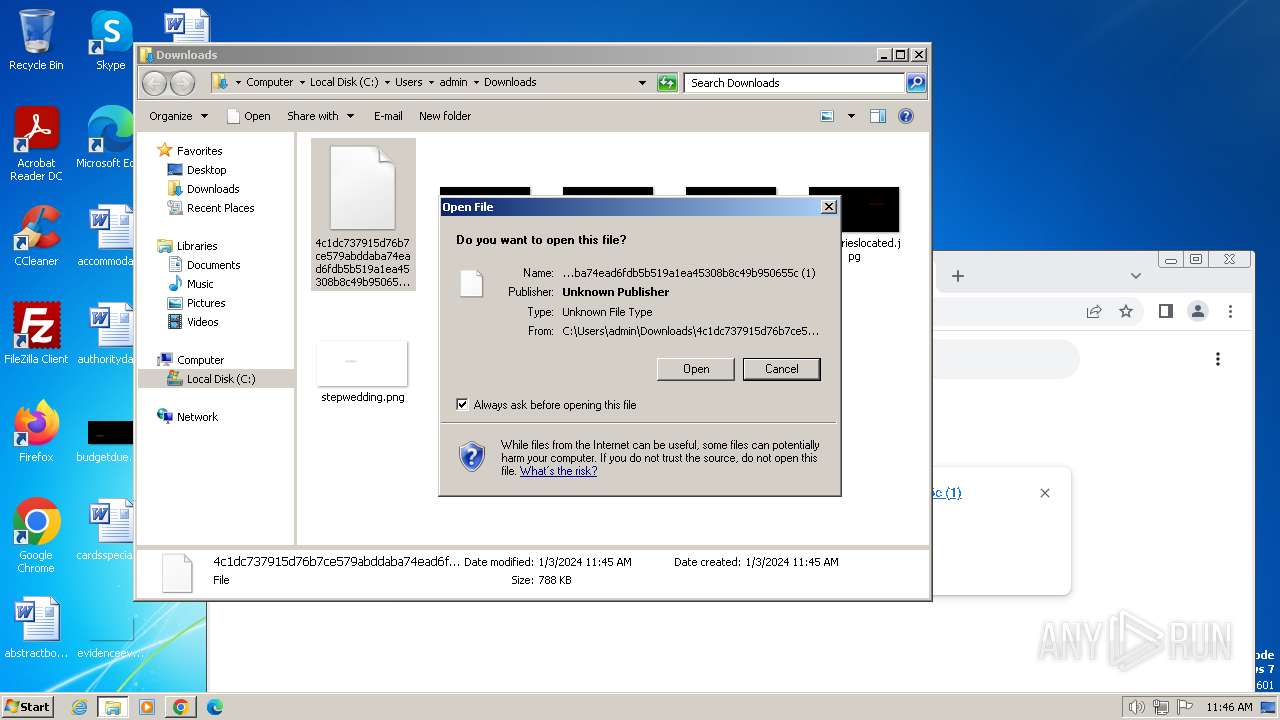Image resolution: width=1280 pixels, height=720 pixels.
Task: Dismiss the Chrome download popup
Action: (1045, 493)
